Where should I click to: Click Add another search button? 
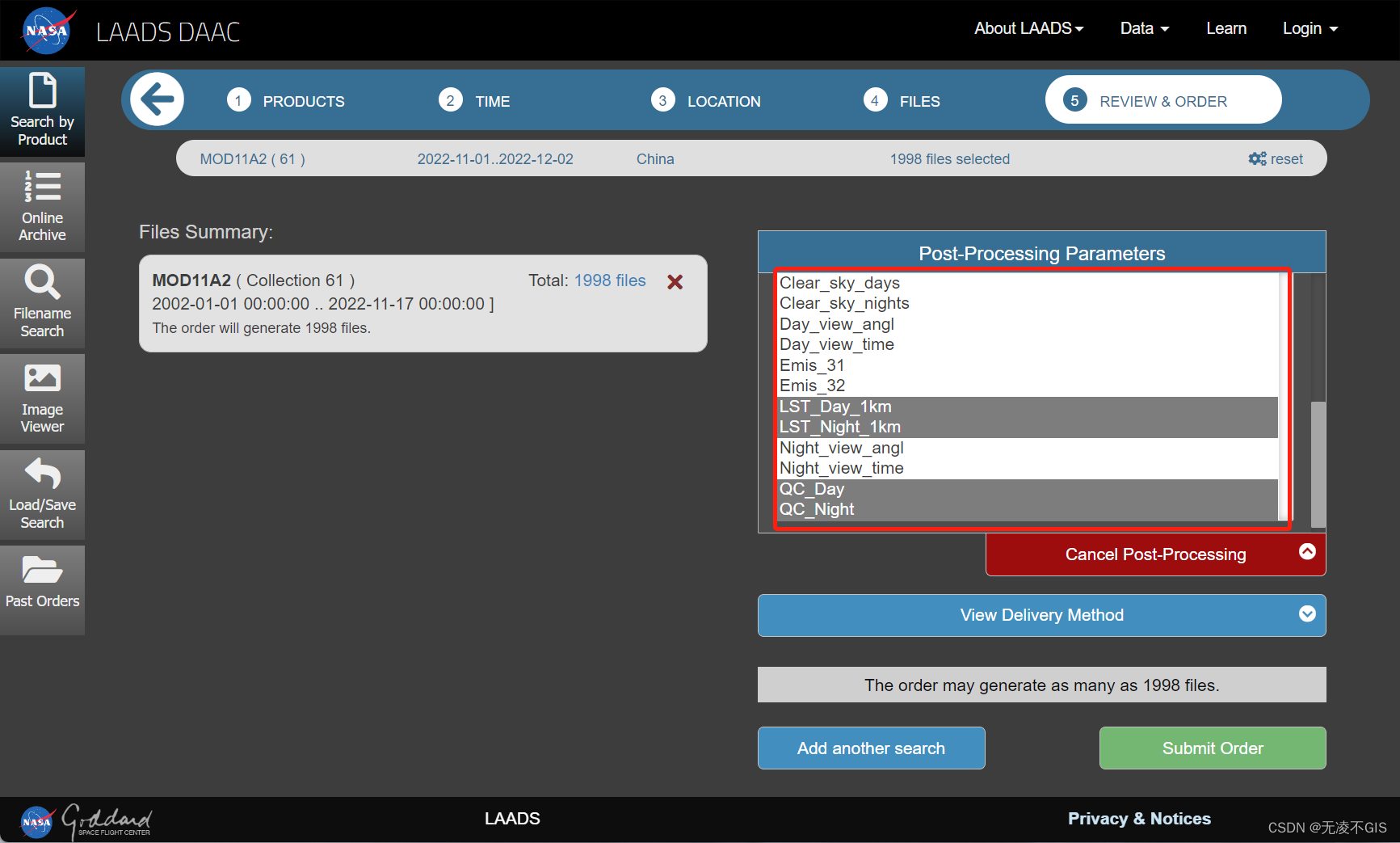click(x=871, y=748)
